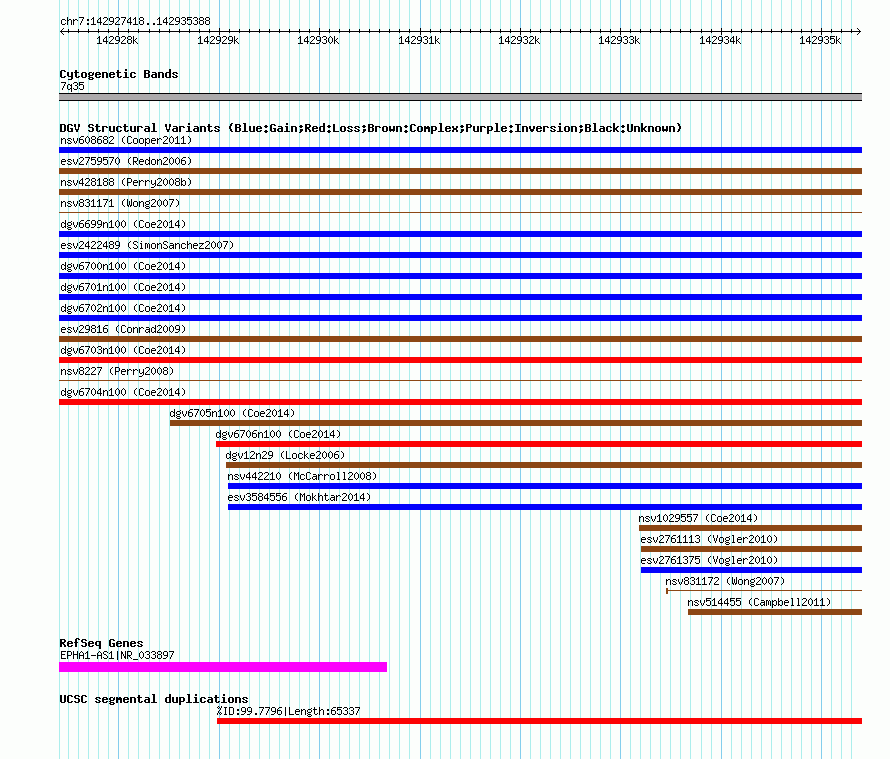Open dgv6704n100 (Coe2014) label
Viewport: 890px width, 759px height.
click(123, 392)
